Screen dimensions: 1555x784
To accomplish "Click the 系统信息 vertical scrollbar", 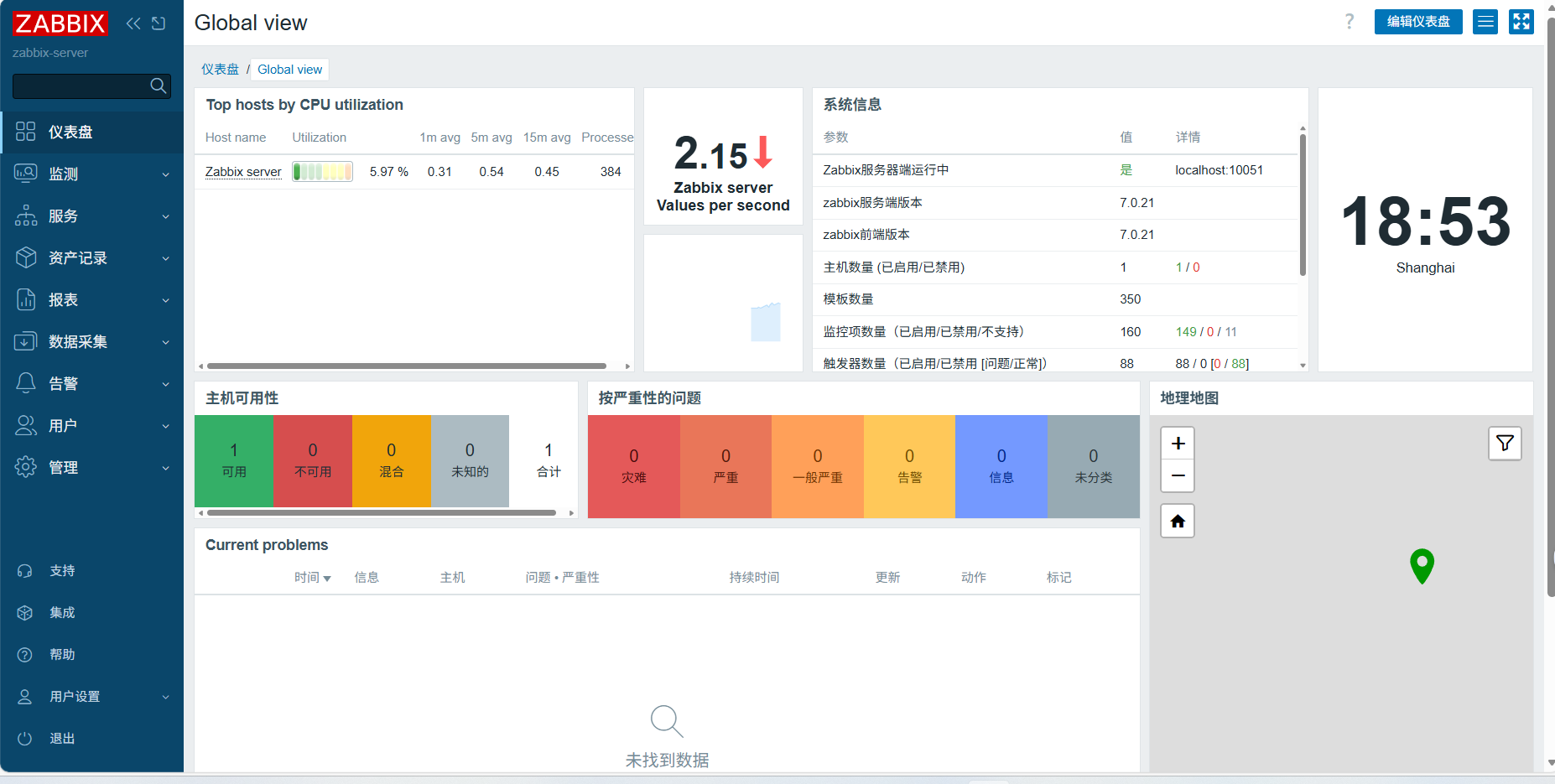I will [x=1303, y=204].
